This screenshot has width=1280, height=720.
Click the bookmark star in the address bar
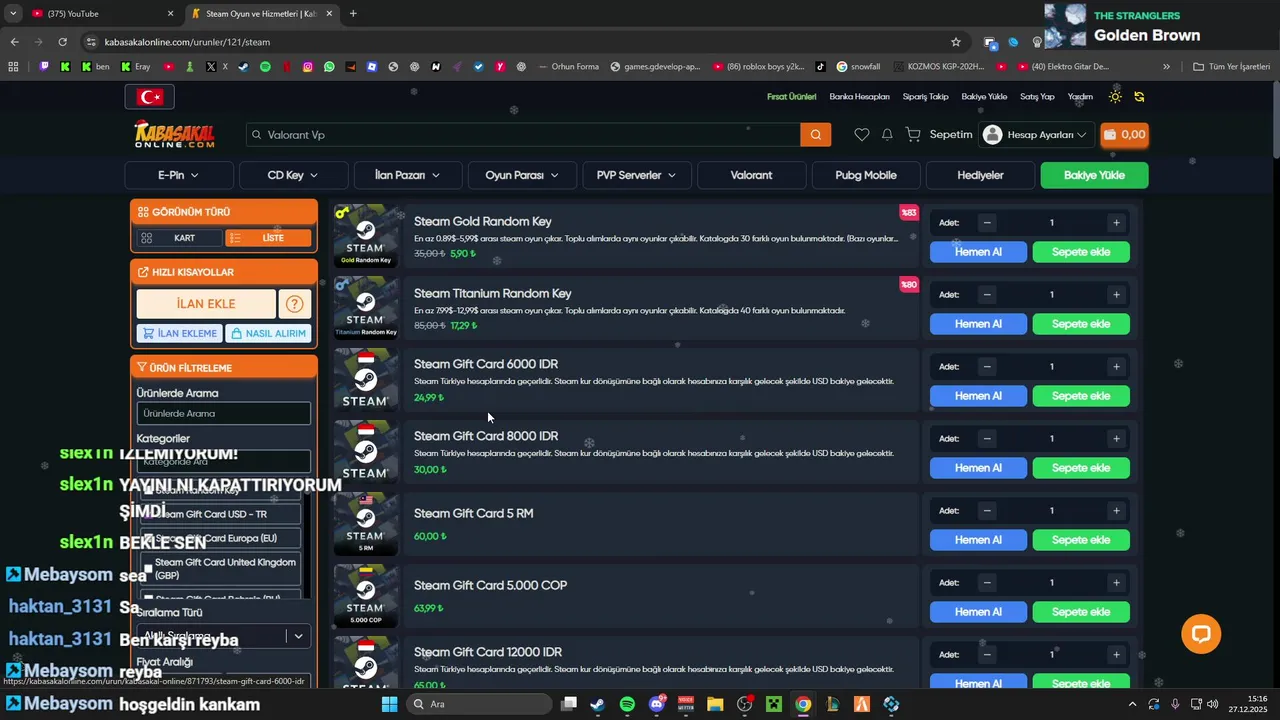(x=956, y=42)
